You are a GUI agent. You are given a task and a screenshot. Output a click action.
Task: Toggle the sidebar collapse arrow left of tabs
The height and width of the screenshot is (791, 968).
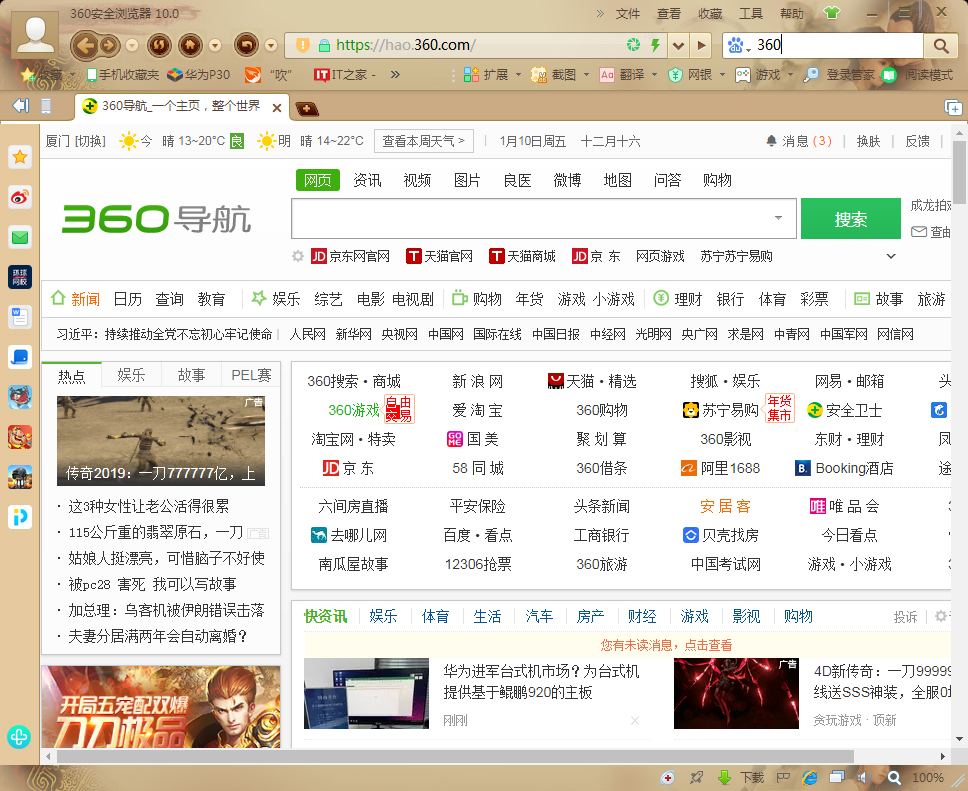point(20,106)
